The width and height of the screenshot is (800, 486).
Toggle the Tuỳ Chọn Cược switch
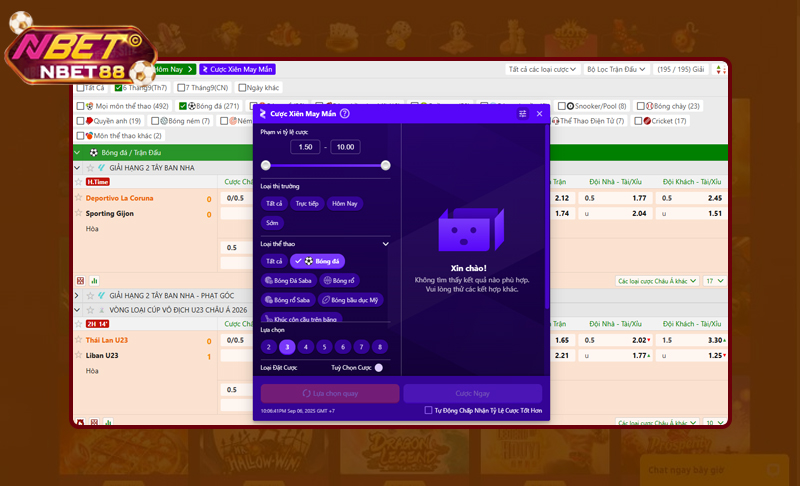(378, 367)
